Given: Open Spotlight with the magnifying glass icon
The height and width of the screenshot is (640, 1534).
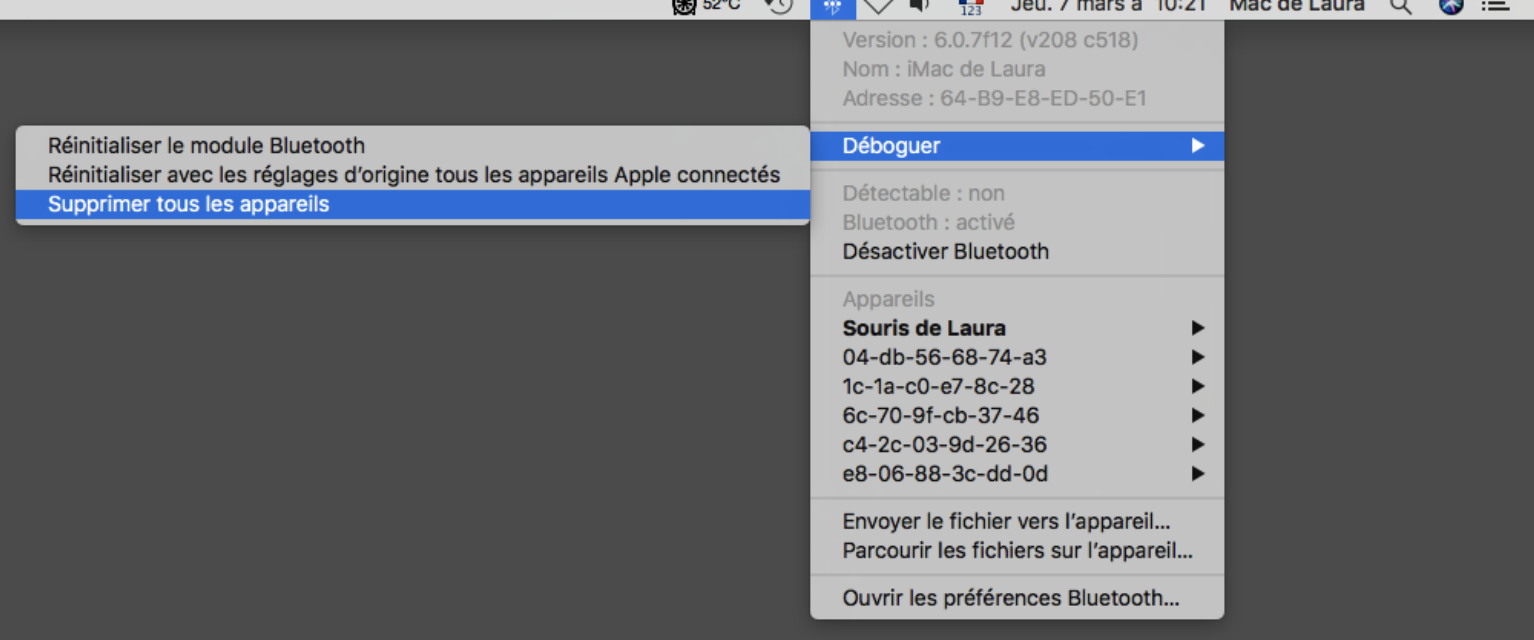Looking at the screenshot, I should [x=1401, y=8].
